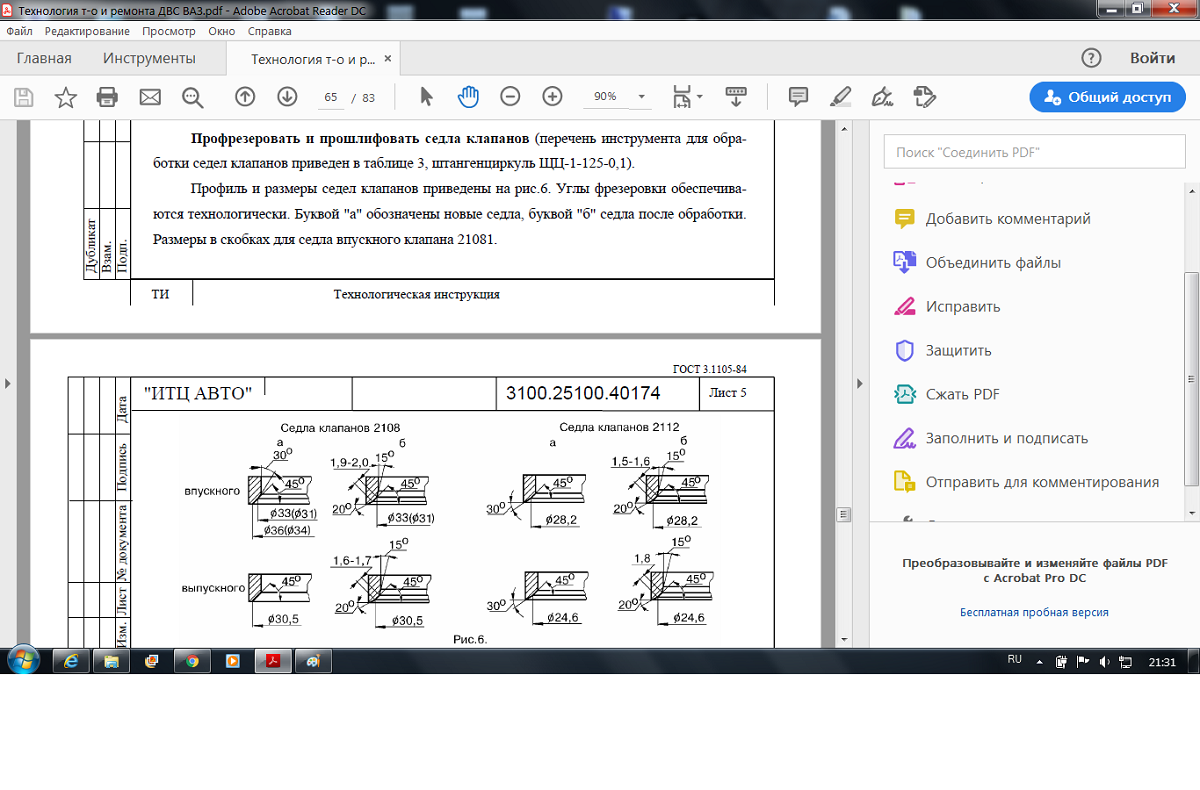Click the document vertical scrollbar thumb
The width and height of the screenshot is (1200, 790).
[843, 514]
